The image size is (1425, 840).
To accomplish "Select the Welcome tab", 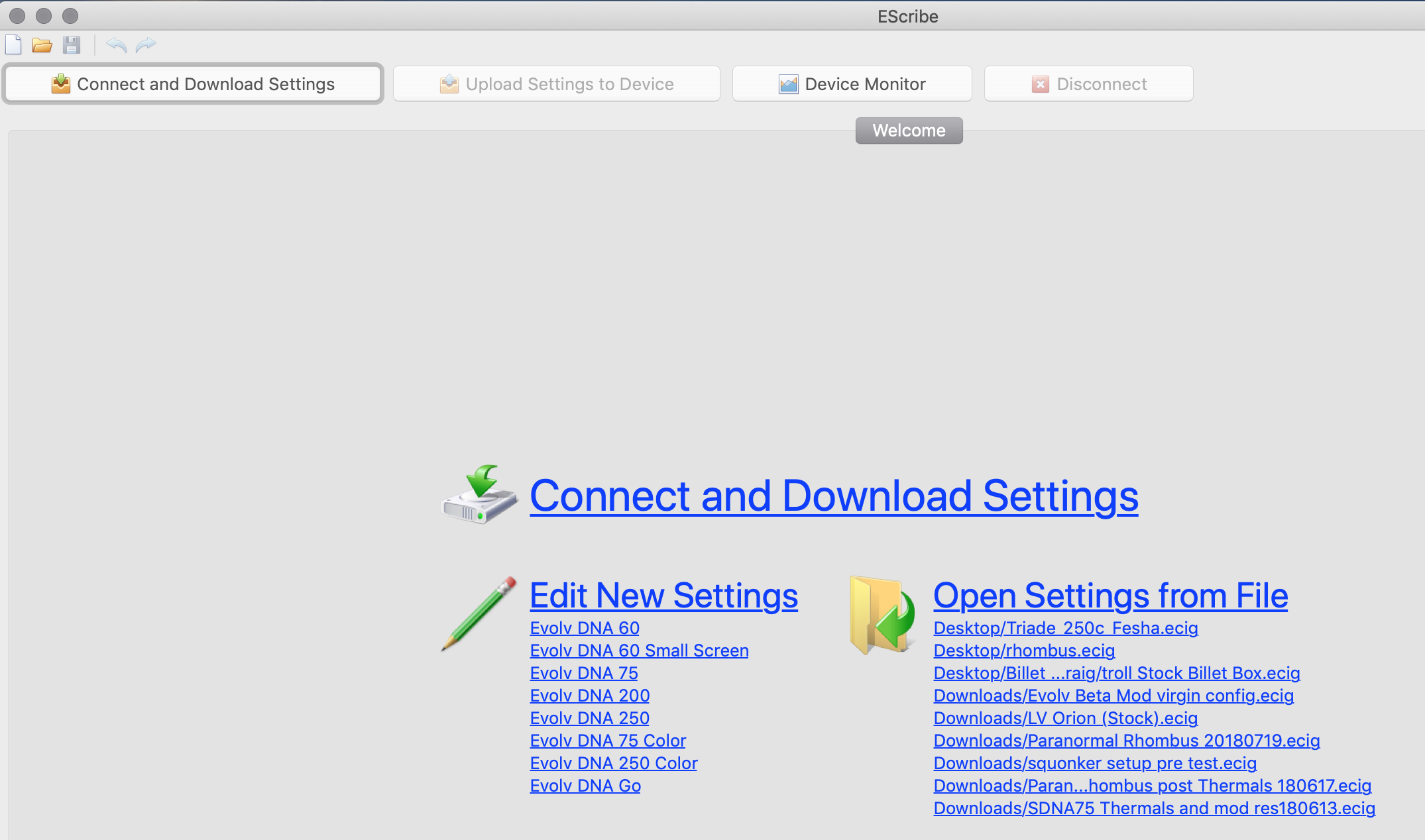I will (909, 131).
